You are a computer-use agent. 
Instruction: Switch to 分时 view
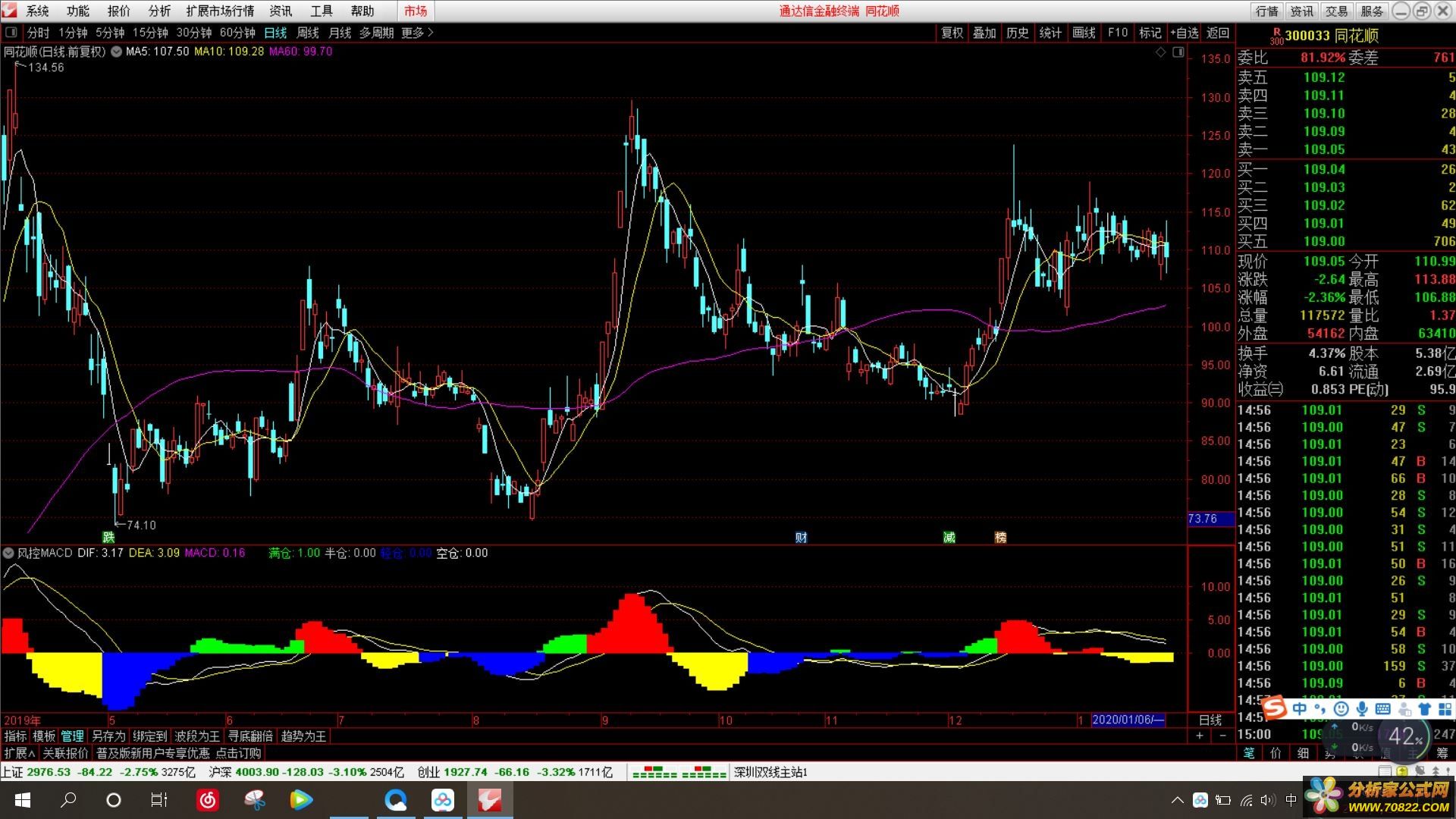point(38,33)
